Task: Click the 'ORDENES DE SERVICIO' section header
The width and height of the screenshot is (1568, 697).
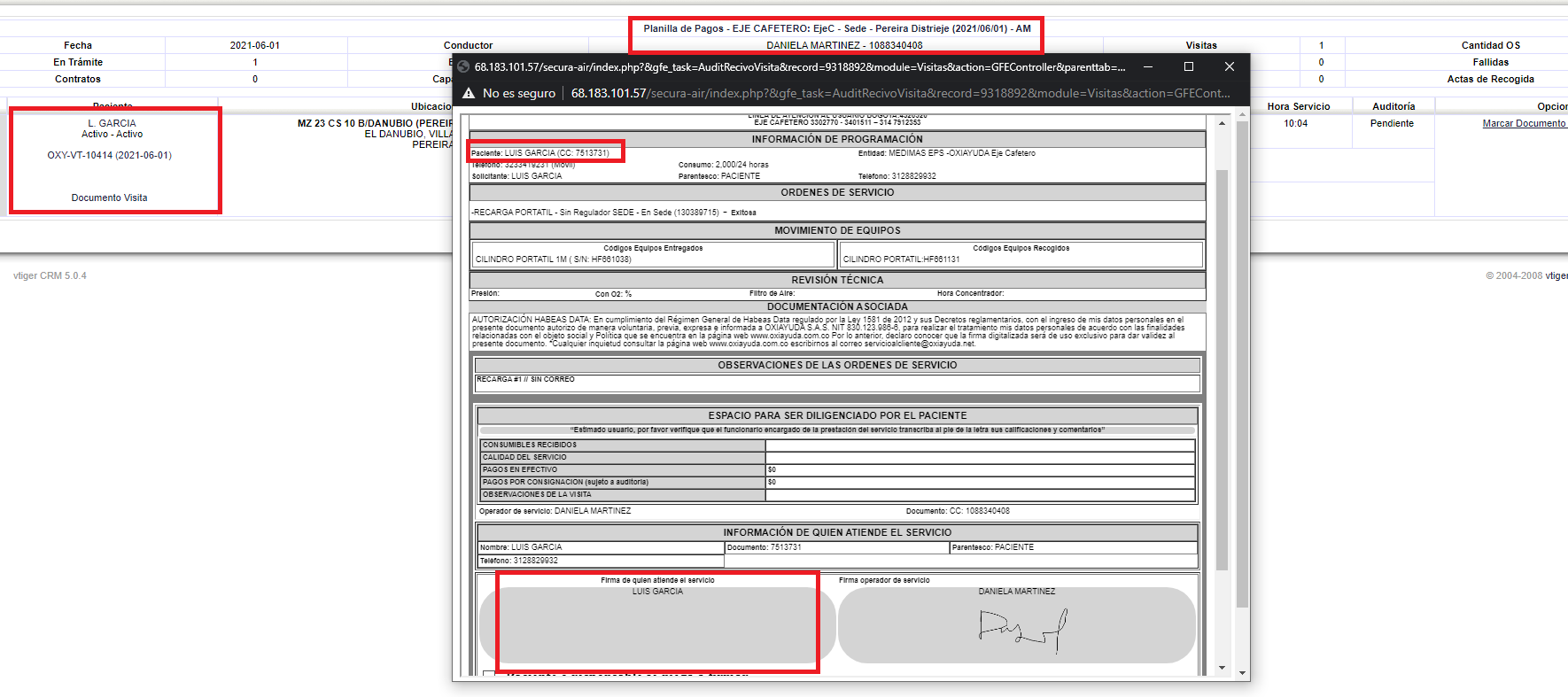Action: pos(837,192)
